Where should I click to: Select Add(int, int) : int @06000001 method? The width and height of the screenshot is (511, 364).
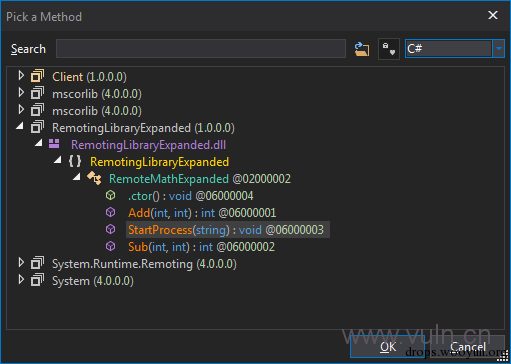(202, 213)
